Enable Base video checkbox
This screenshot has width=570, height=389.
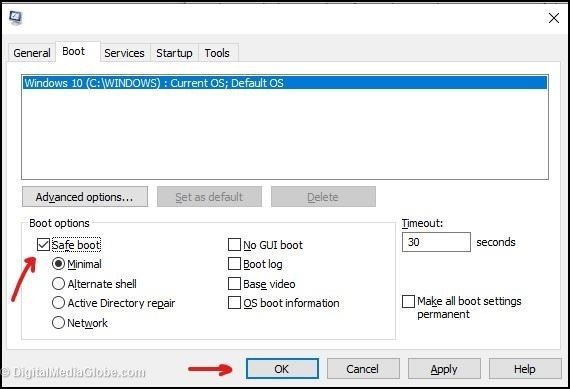[x=234, y=284]
